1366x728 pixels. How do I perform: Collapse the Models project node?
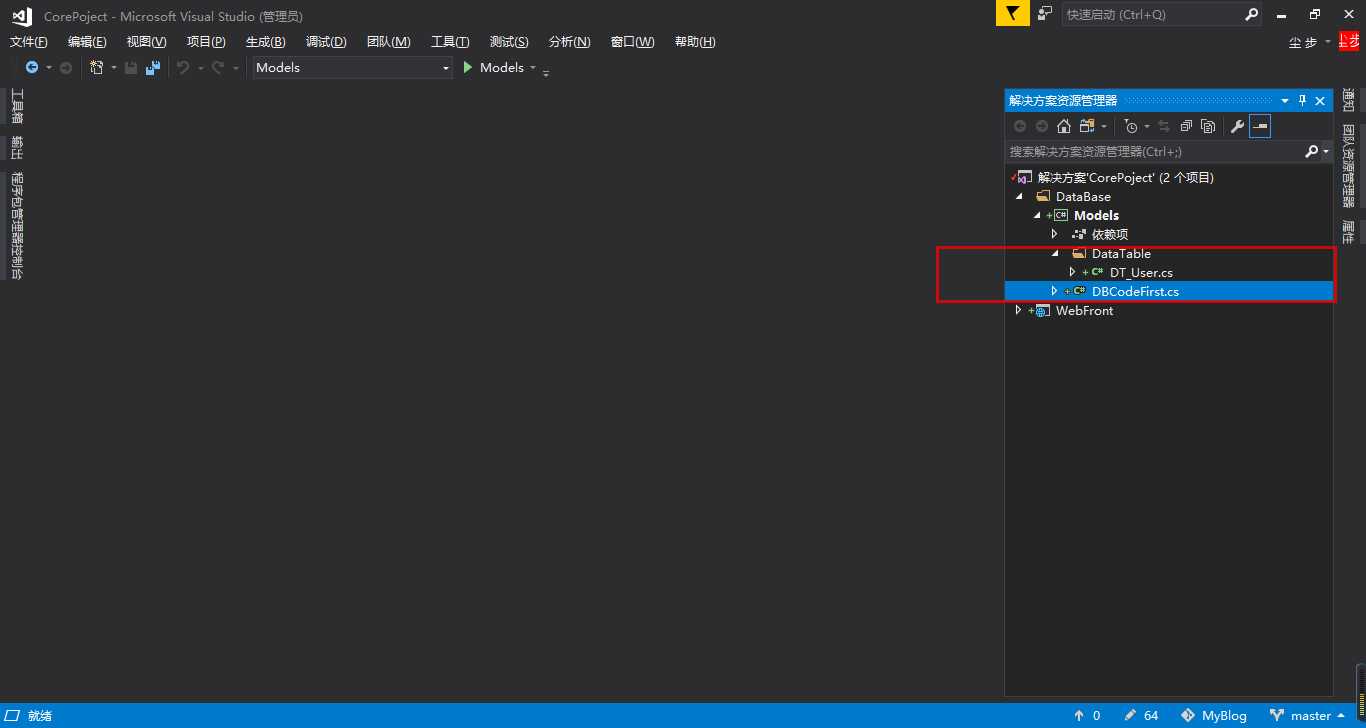click(x=1037, y=215)
